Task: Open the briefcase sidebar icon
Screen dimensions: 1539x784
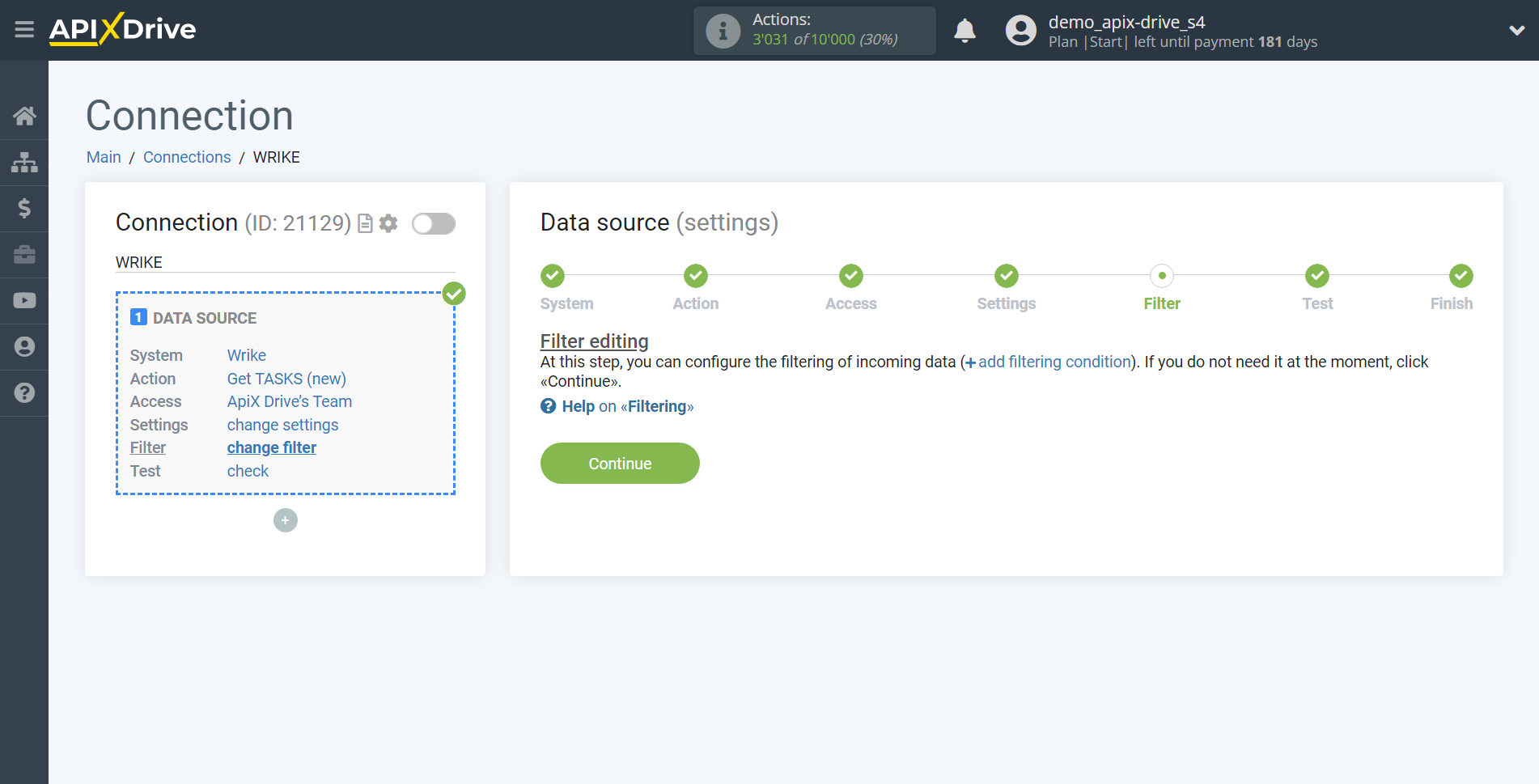Action: (24, 254)
